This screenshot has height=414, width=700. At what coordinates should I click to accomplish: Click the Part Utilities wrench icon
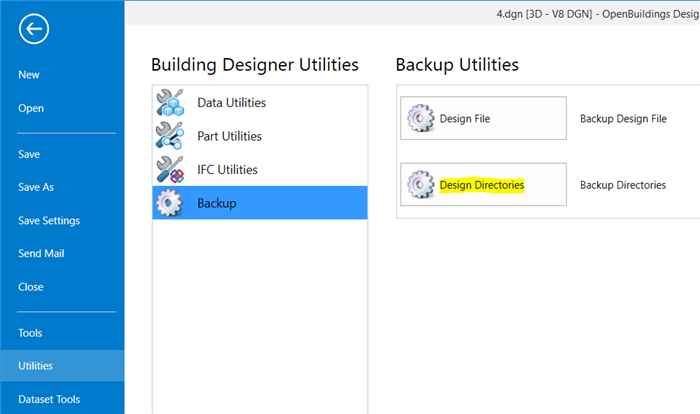(x=170, y=136)
